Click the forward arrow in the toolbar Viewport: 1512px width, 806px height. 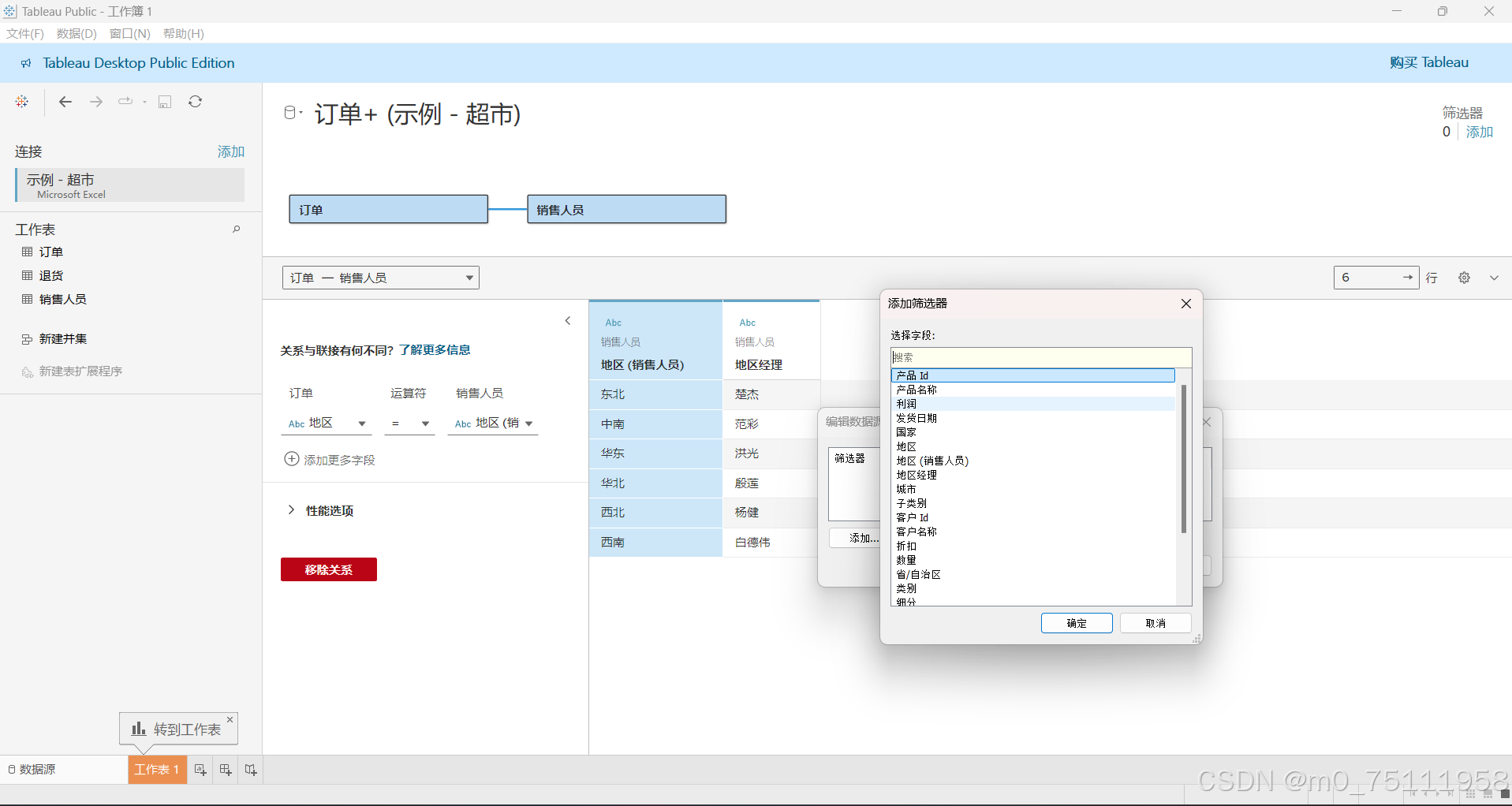click(x=96, y=102)
